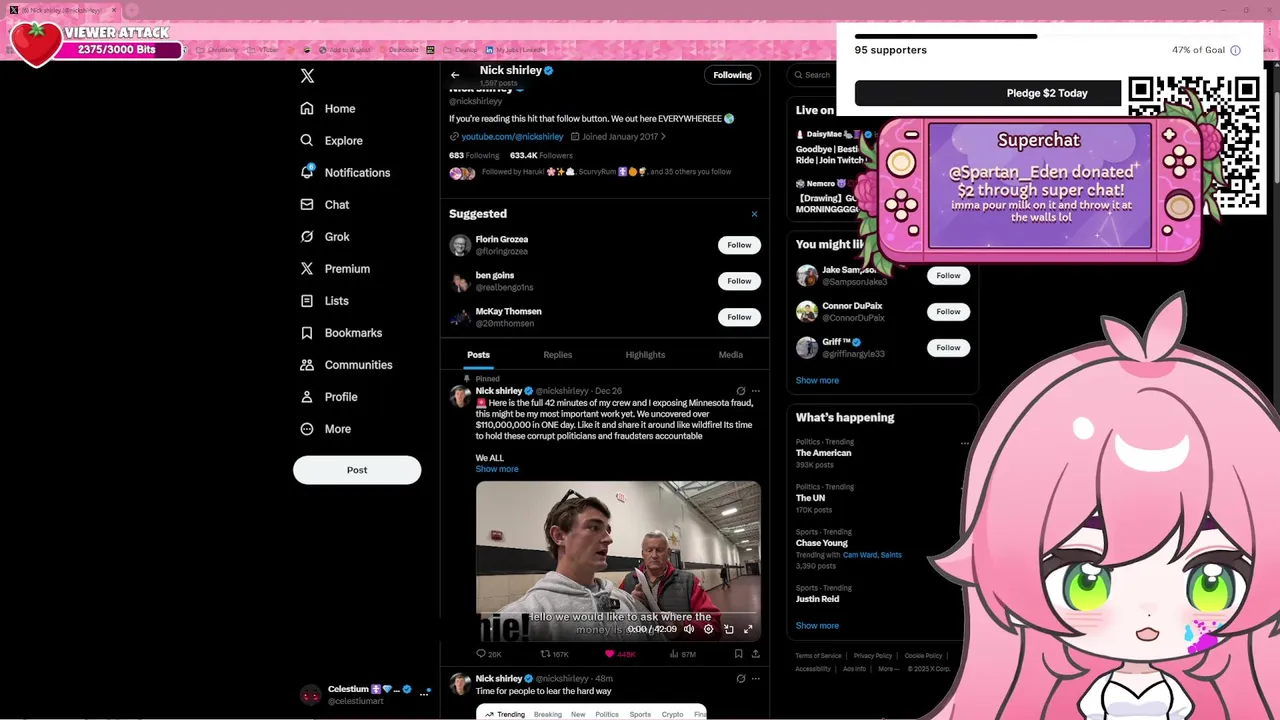This screenshot has width=1280, height=720.
Task: Show more under You might like
Action: click(817, 380)
